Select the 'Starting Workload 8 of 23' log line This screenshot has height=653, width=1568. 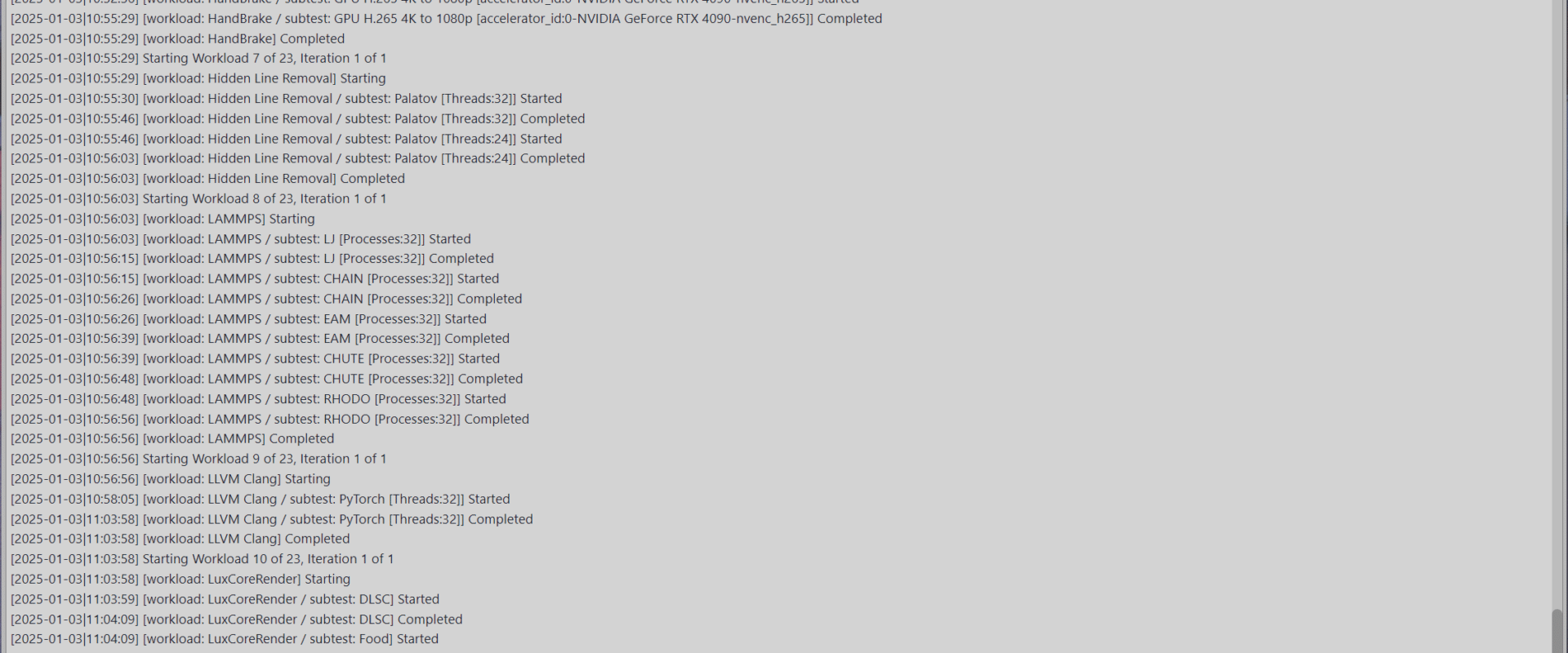(198, 199)
